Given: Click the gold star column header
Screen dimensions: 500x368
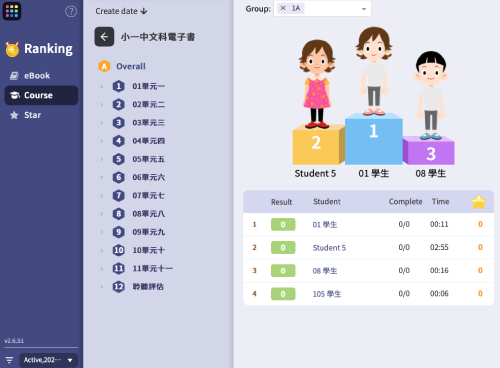Looking at the screenshot, I should point(479,202).
